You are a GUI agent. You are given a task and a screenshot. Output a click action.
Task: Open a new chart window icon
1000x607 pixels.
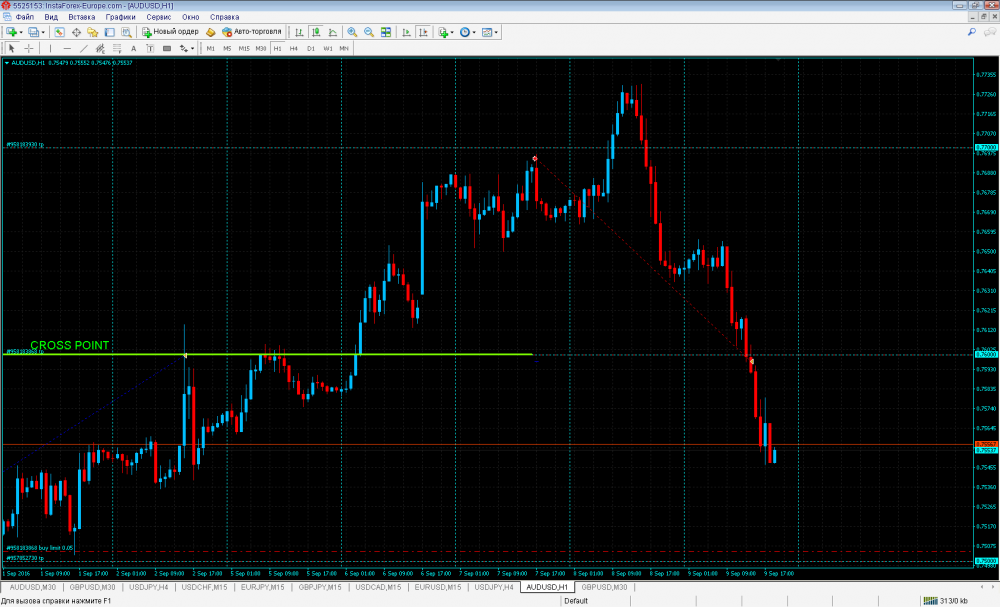coord(11,32)
